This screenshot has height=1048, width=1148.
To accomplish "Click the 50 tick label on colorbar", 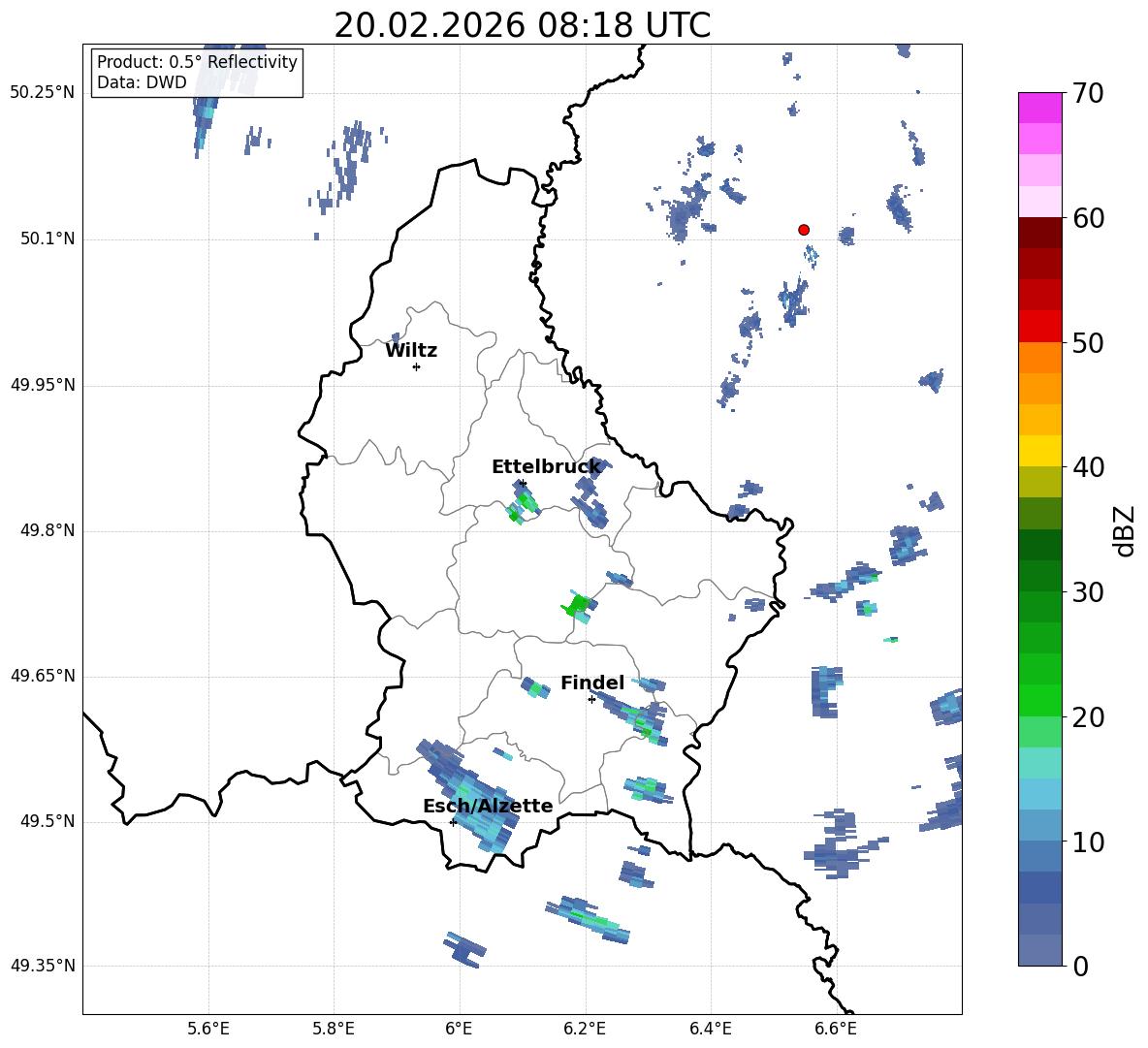I will click(x=1088, y=342).
